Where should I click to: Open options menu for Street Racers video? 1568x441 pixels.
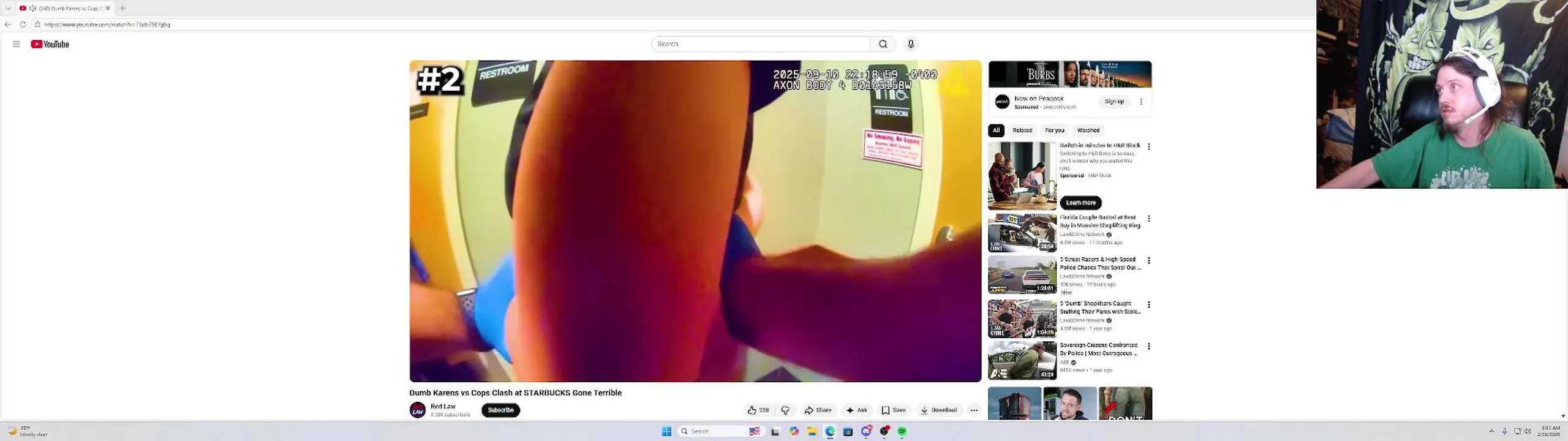pyautogui.click(x=1149, y=261)
